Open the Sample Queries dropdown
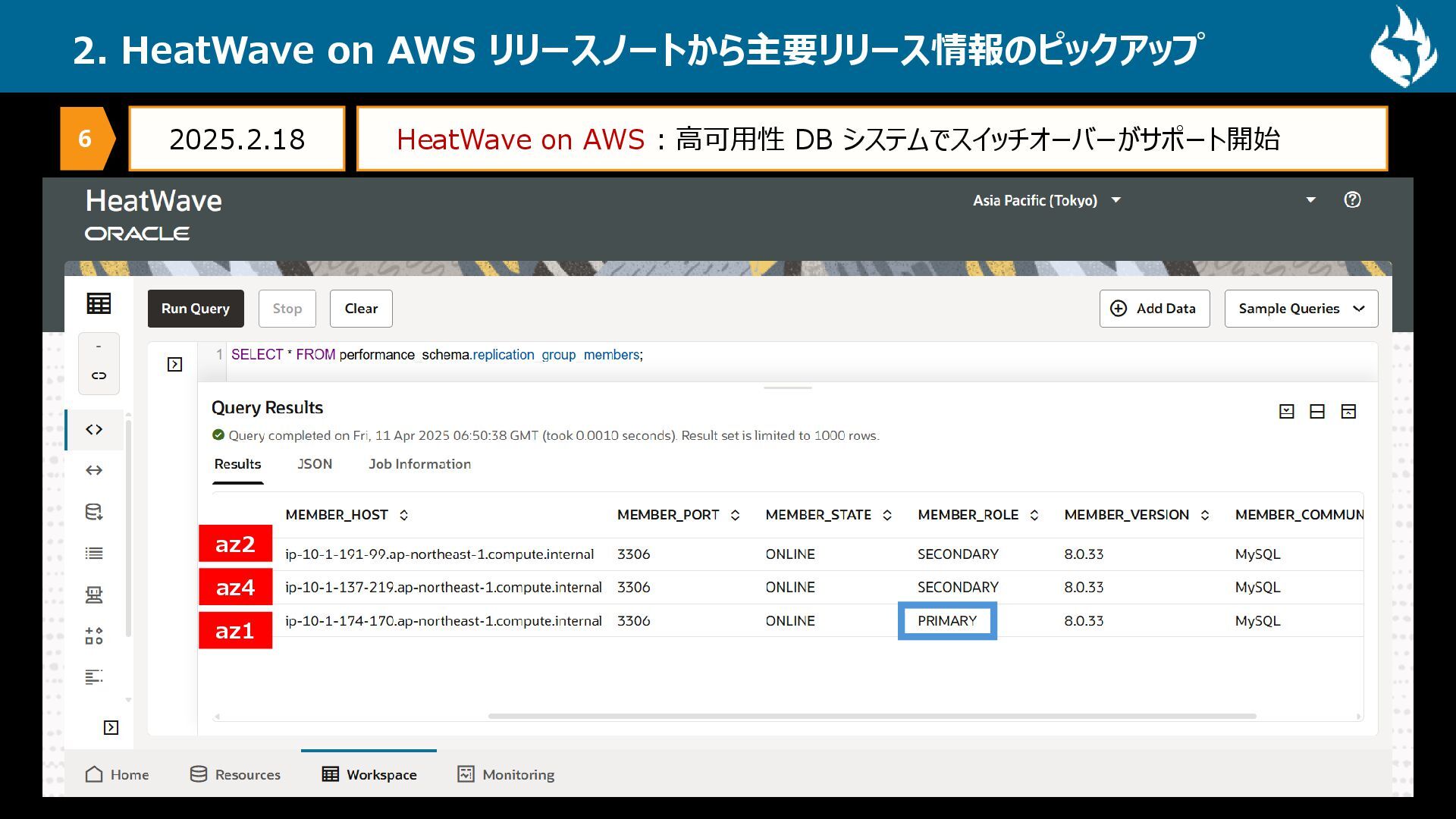This screenshot has height=819, width=1456. (x=1301, y=309)
